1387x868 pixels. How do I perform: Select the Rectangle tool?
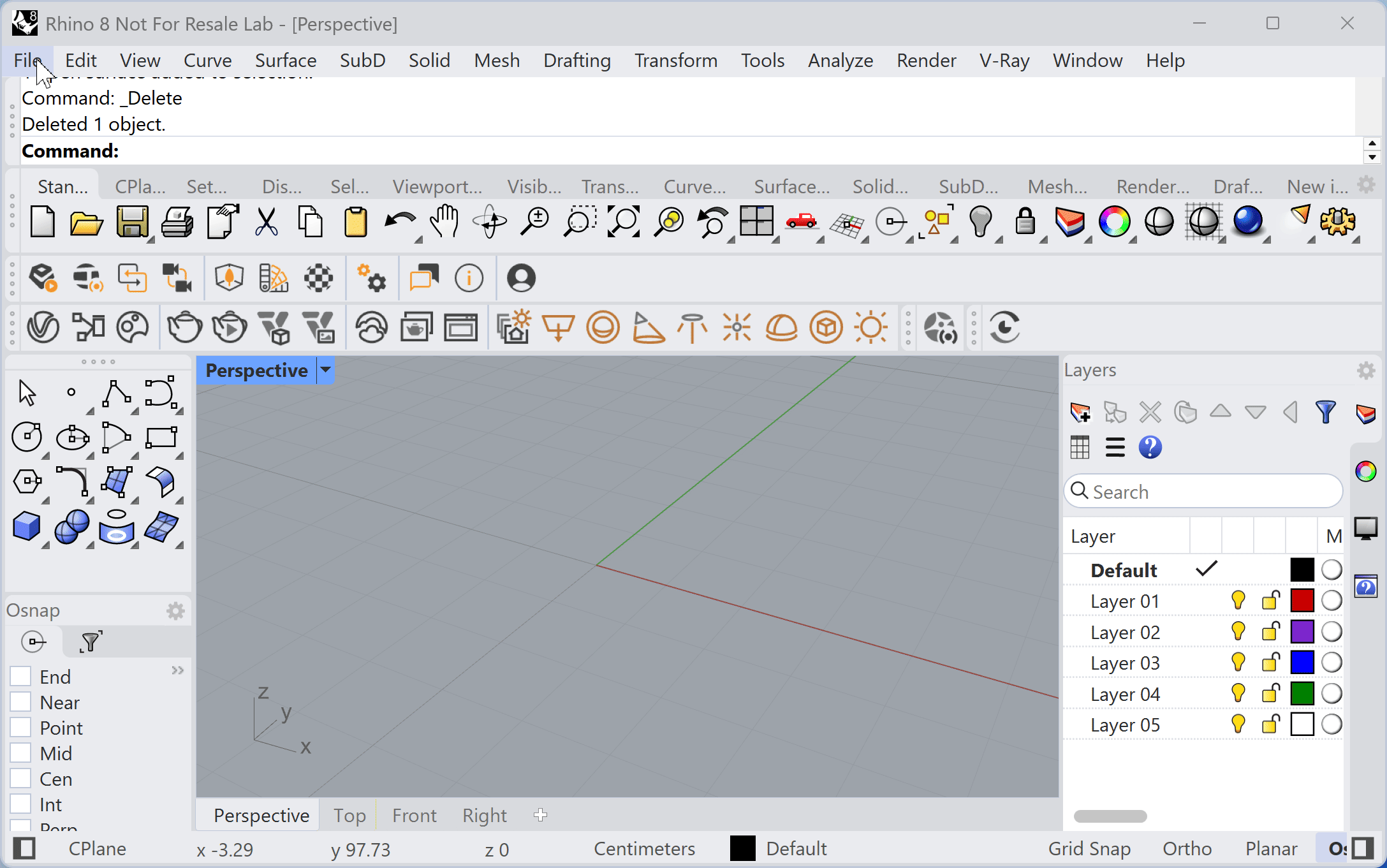pos(161,438)
